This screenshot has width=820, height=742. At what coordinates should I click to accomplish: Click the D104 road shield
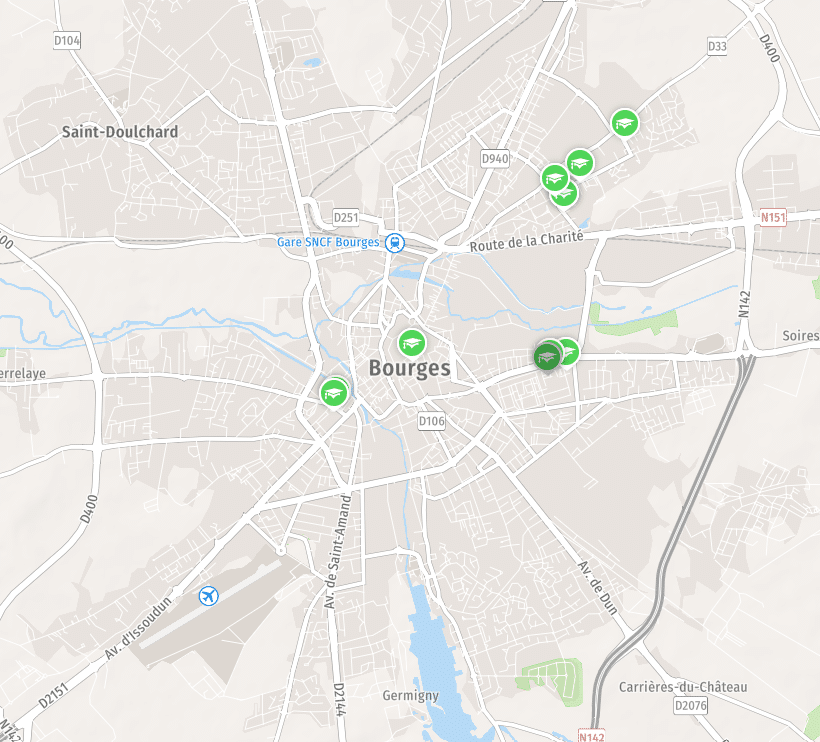pyautogui.click(x=67, y=40)
